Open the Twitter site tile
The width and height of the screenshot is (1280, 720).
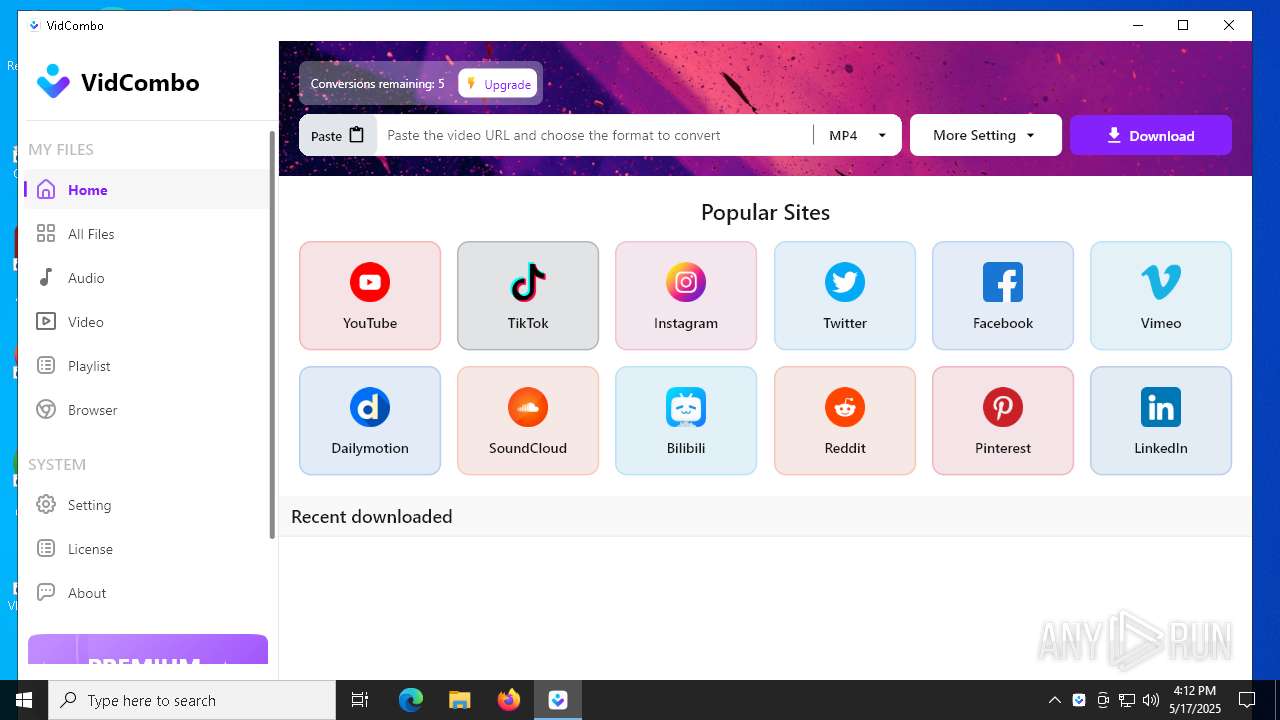[845, 295]
